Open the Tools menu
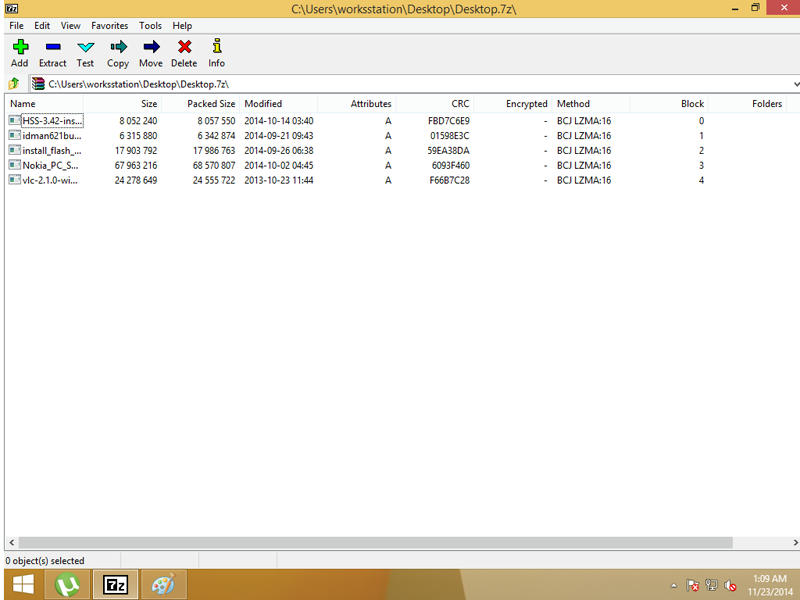800x600 pixels. coord(150,26)
